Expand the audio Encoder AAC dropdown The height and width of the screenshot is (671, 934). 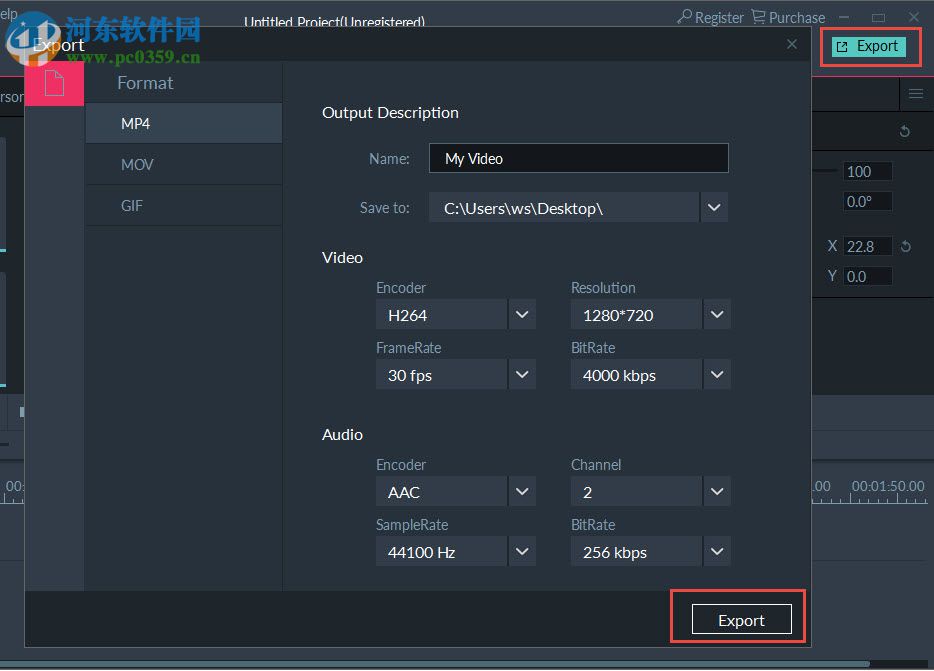coord(522,492)
